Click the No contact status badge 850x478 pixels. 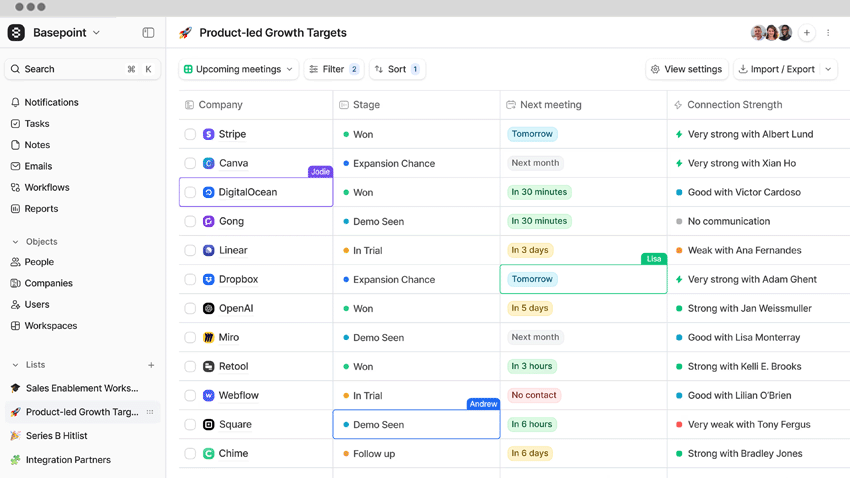pos(533,395)
